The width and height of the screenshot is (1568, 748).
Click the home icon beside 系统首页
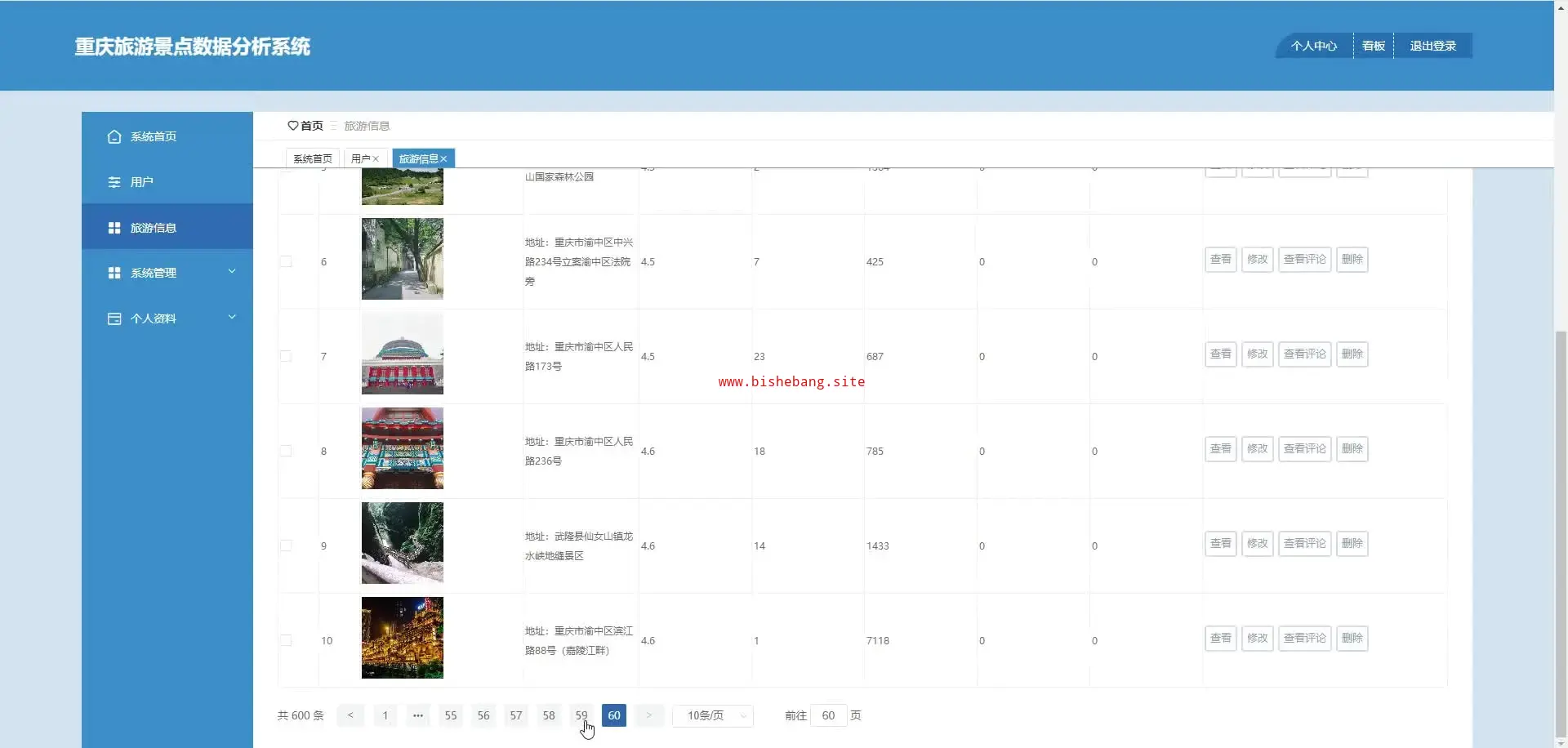click(x=114, y=136)
